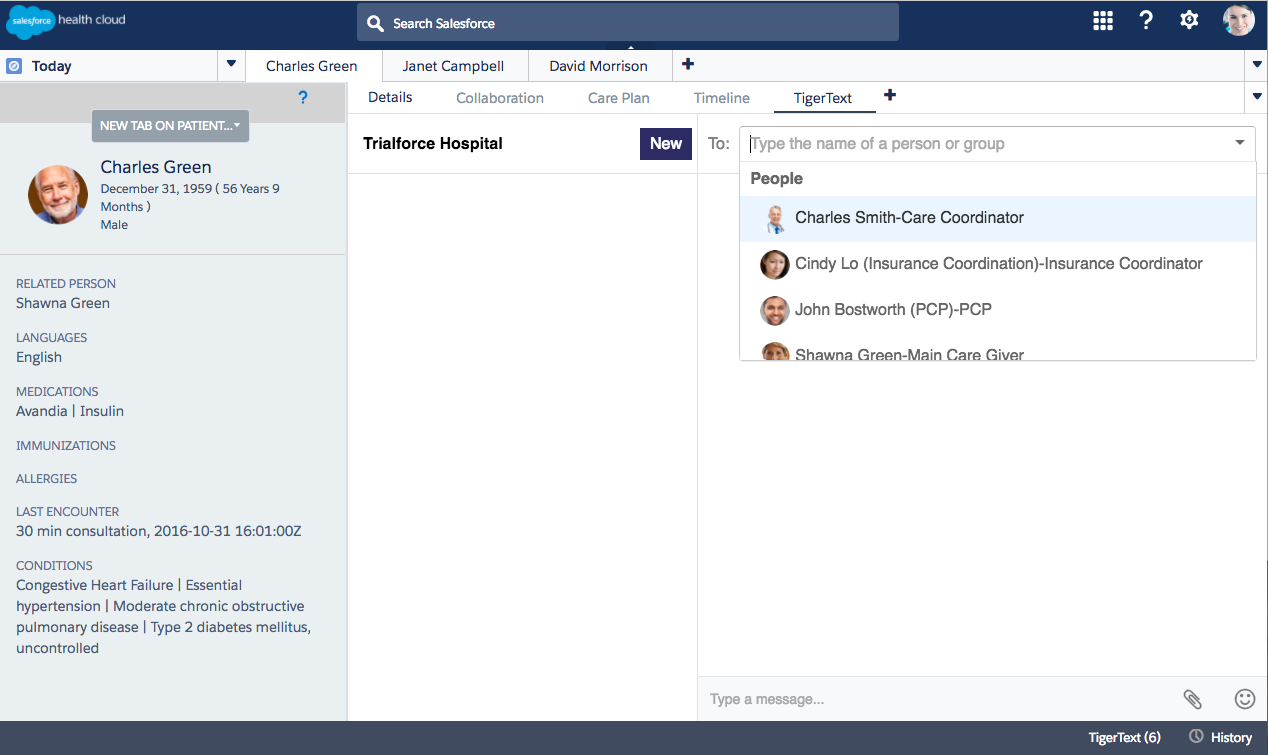This screenshot has width=1268, height=755.
Task: Open the emoji picker icon
Action: click(x=1245, y=699)
